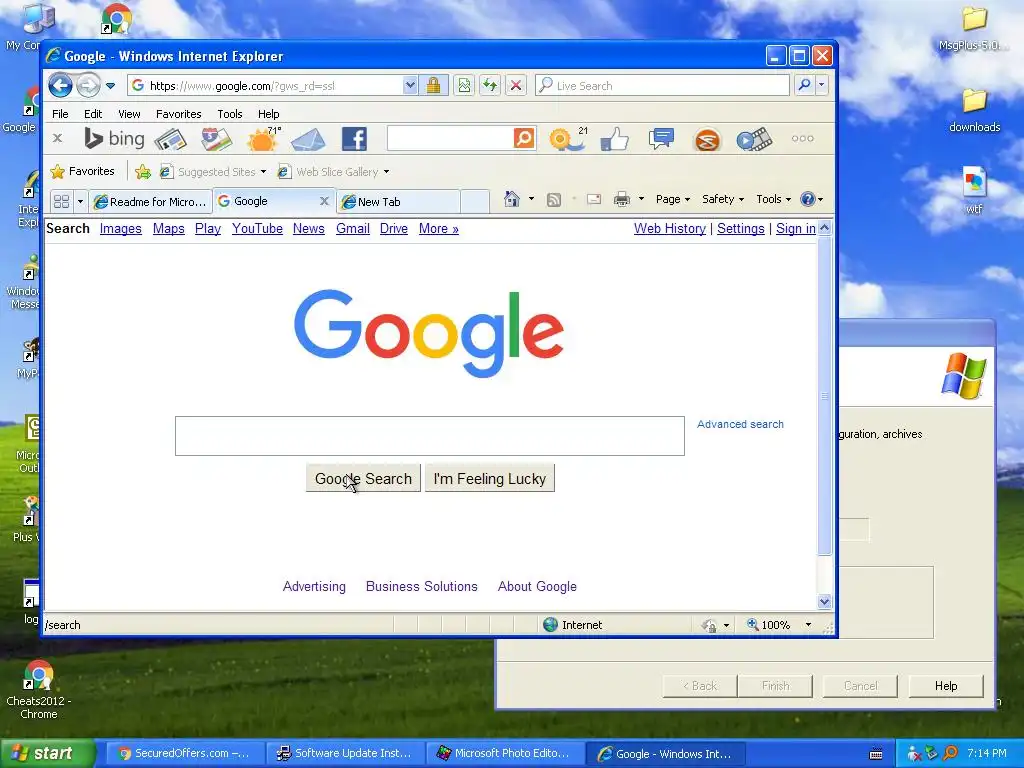This screenshot has height=768, width=1024.
Task: Click the Bing logo on toolbar
Action: tap(114, 138)
